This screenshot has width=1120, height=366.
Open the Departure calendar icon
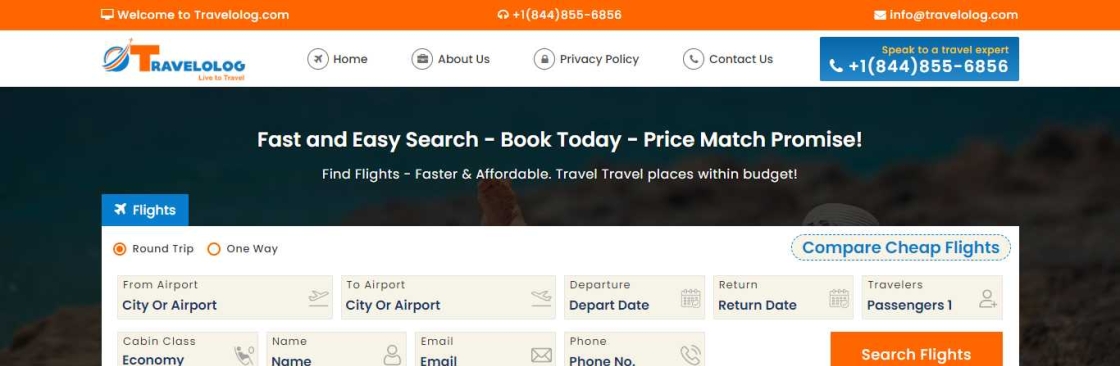[691, 298]
